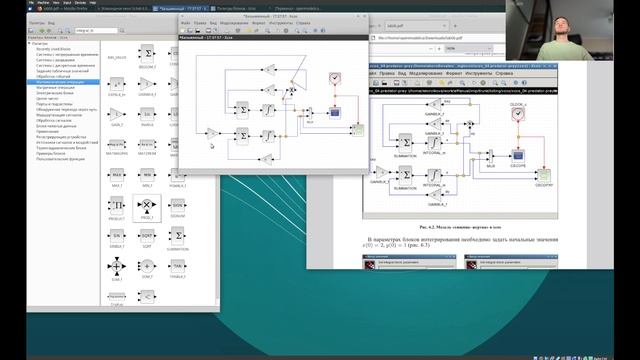Click the blue scope block in Xcos diagram
The width and height of the screenshot is (640, 360).
[x=335, y=112]
